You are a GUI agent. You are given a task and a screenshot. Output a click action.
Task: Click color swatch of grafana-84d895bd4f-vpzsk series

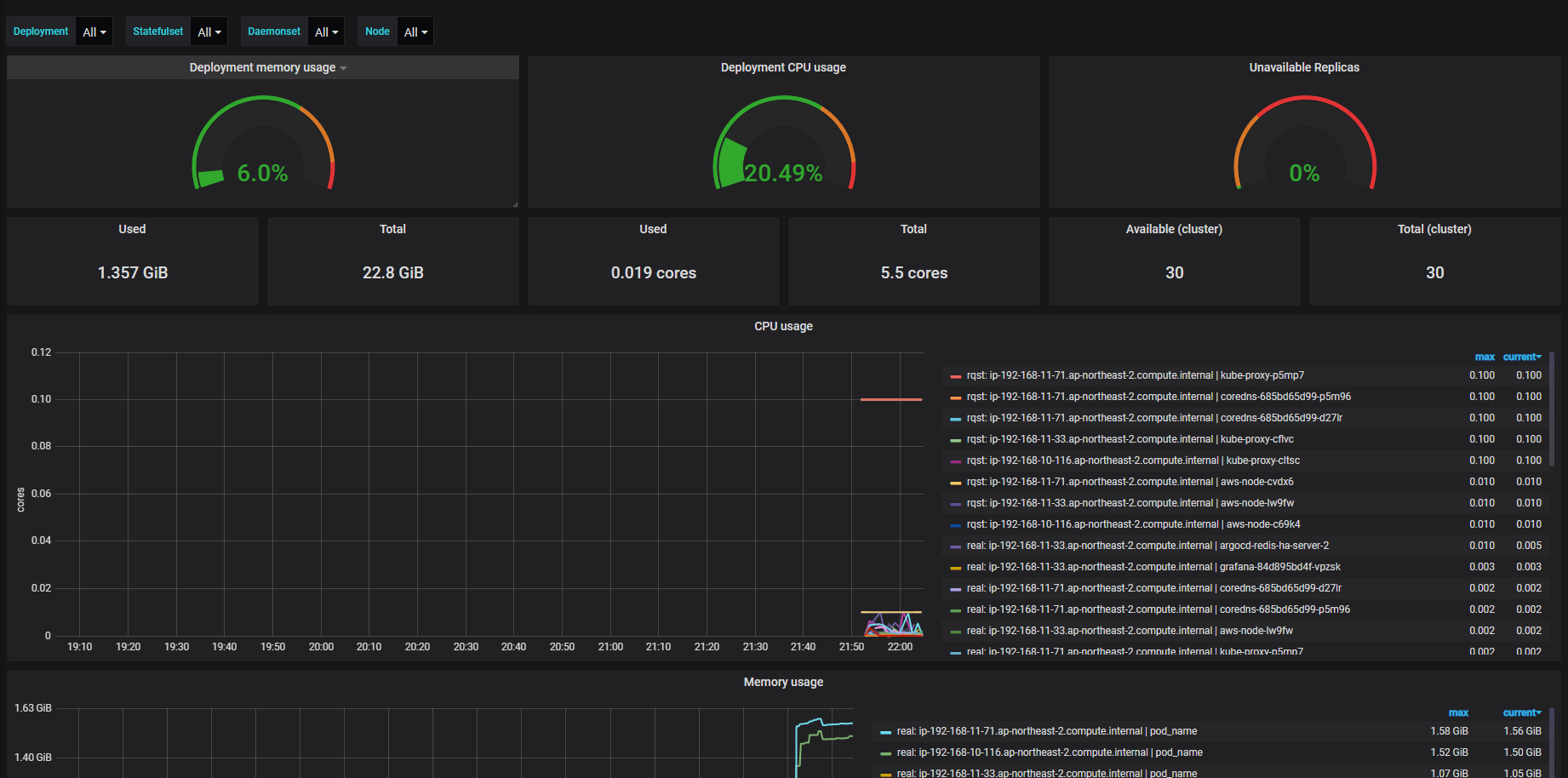tap(955, 568)
